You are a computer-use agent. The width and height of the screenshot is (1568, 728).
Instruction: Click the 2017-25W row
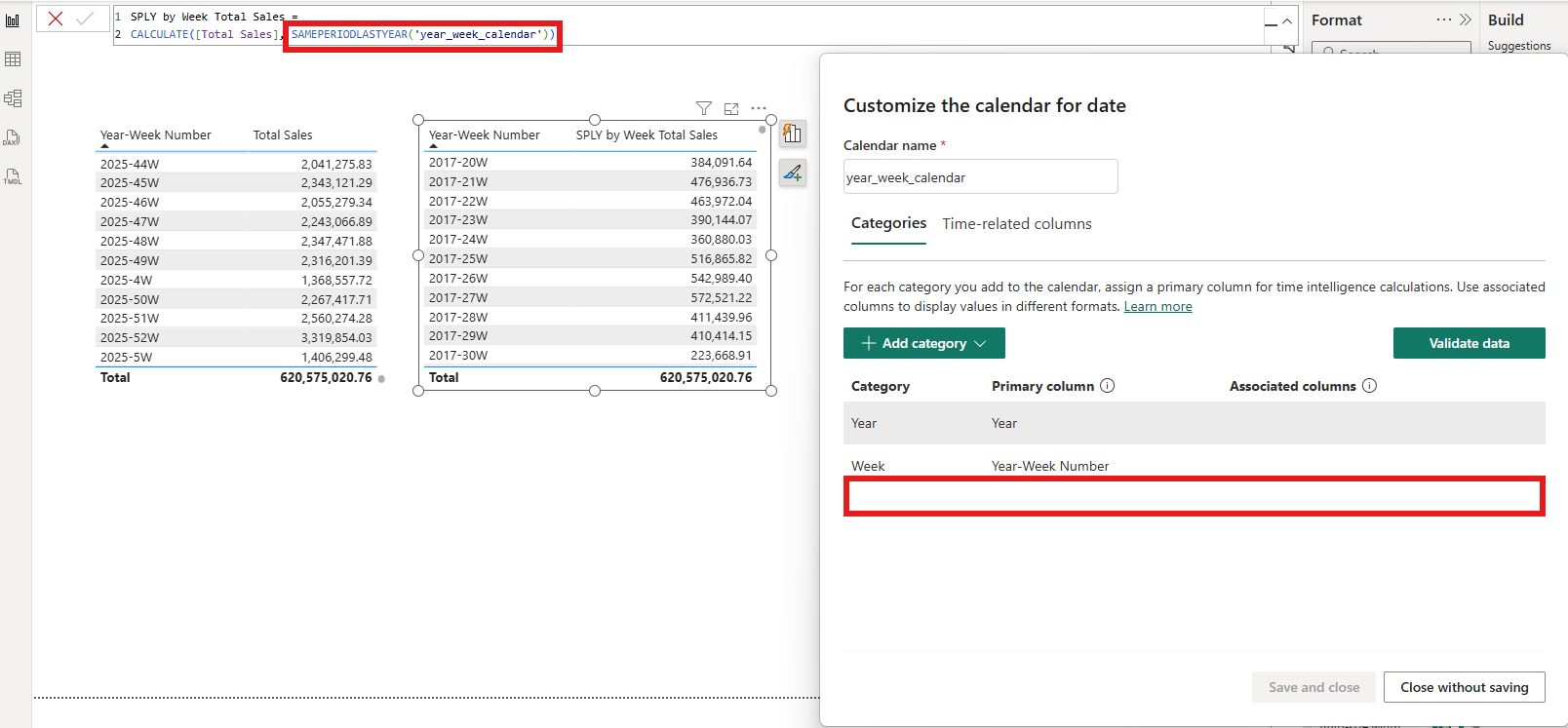click(591, 258)
